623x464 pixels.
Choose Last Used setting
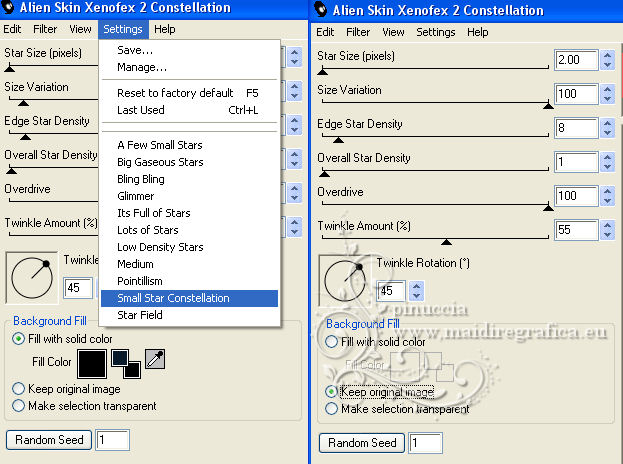(x=190, y=110)
